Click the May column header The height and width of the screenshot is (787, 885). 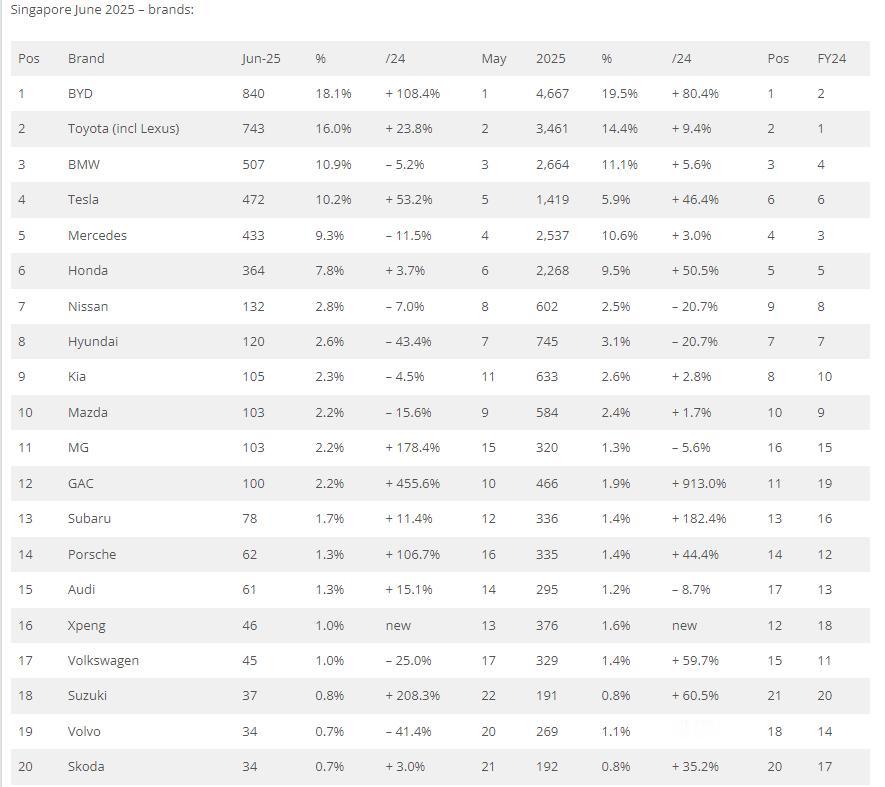click(494, 59)
